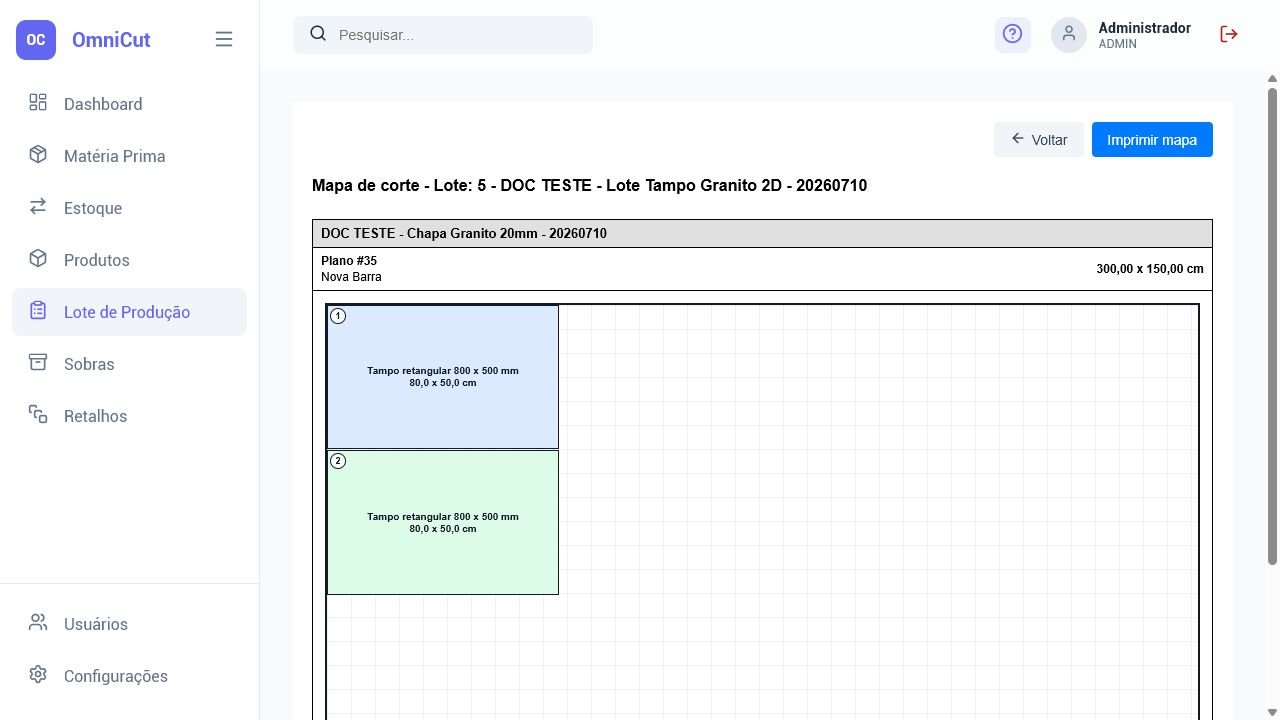Image resolution: width=1280 pixels, height=720 pixels.
Task: Open Configurações settings
Action: coord(129,676)
